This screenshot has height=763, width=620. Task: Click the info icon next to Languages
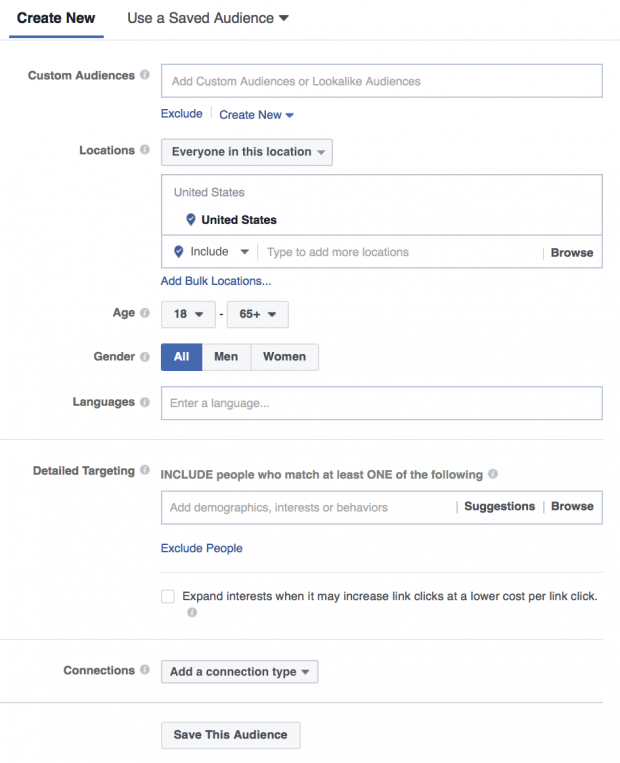[145, 402]
